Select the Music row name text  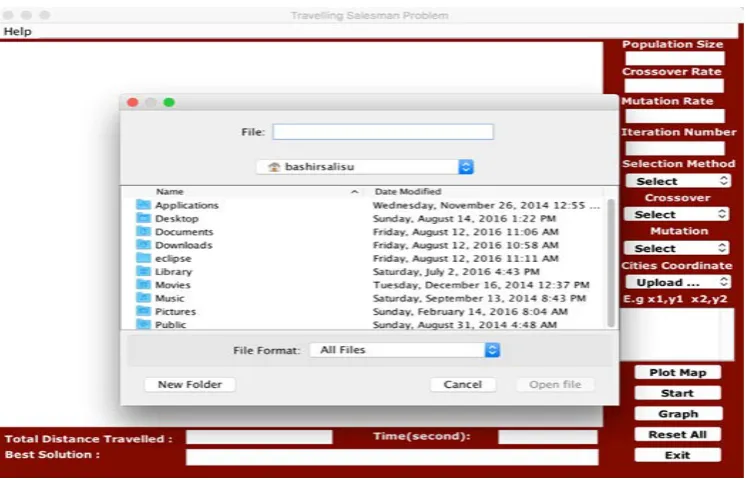pos(170,299)
